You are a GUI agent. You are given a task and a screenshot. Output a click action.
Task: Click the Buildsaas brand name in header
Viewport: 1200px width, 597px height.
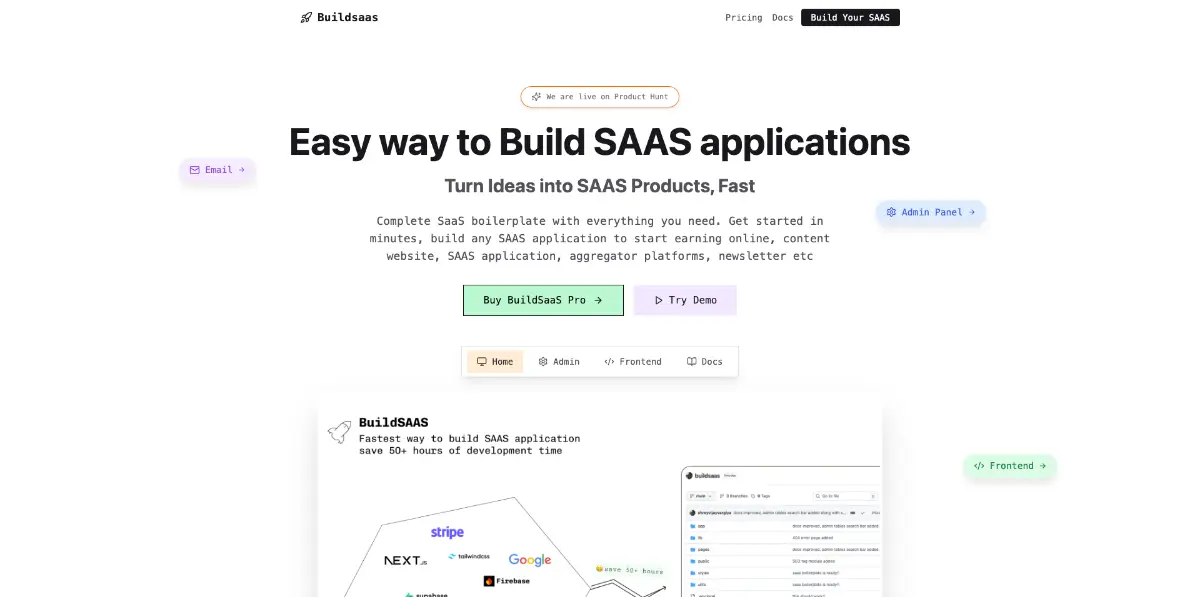348,17
